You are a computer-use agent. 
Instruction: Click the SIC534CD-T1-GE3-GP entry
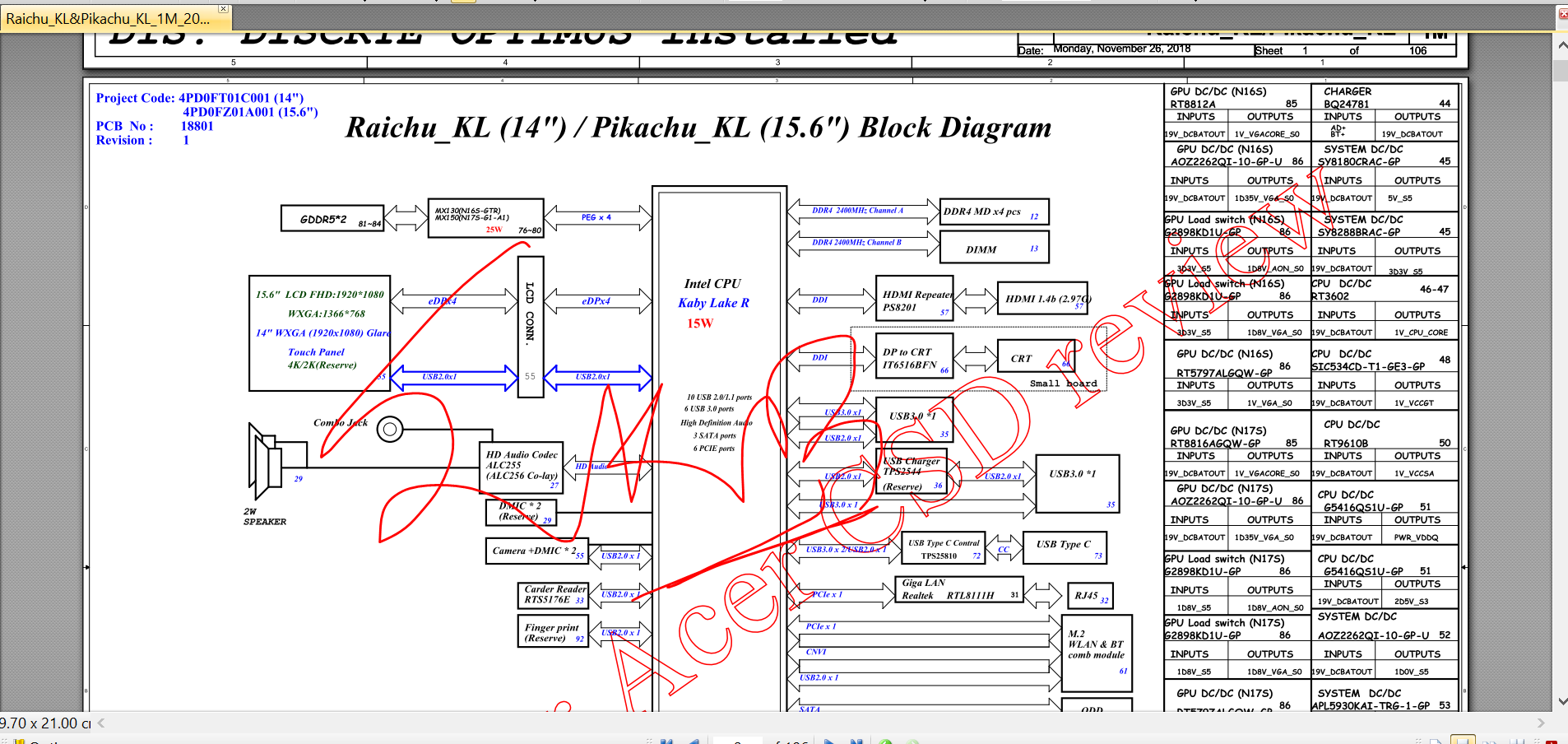pos(1385,360)
